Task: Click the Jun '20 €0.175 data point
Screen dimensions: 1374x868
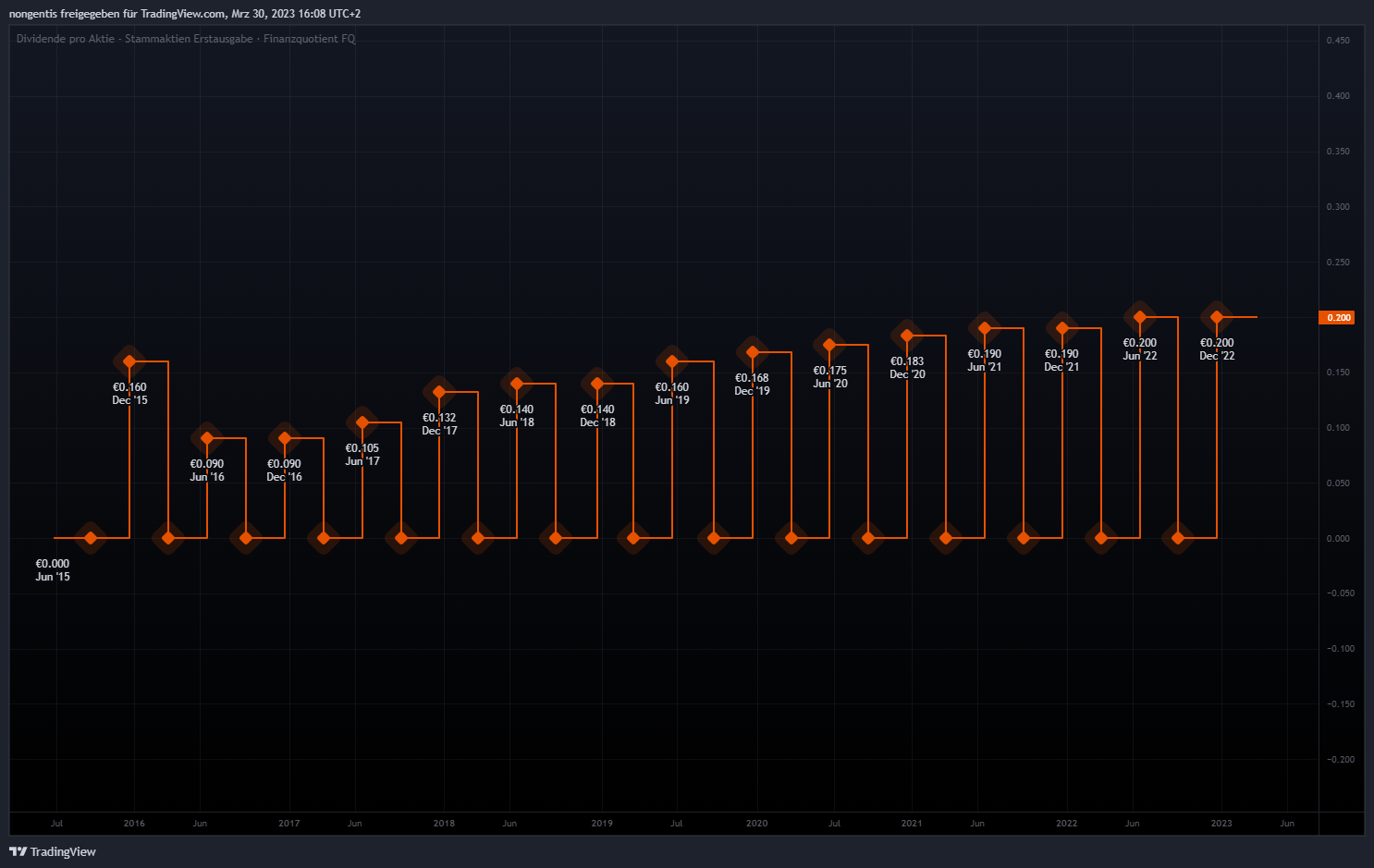Action: pos(829,345)
